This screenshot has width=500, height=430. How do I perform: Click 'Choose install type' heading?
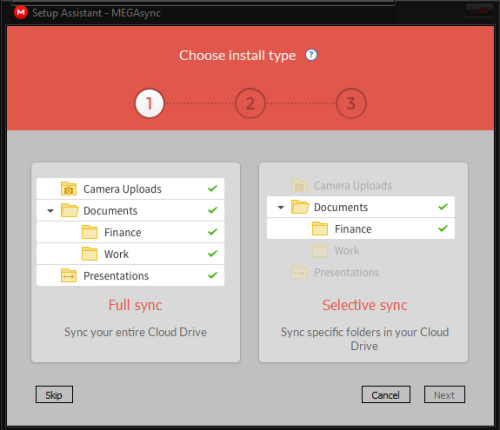[x=237, y=55]
